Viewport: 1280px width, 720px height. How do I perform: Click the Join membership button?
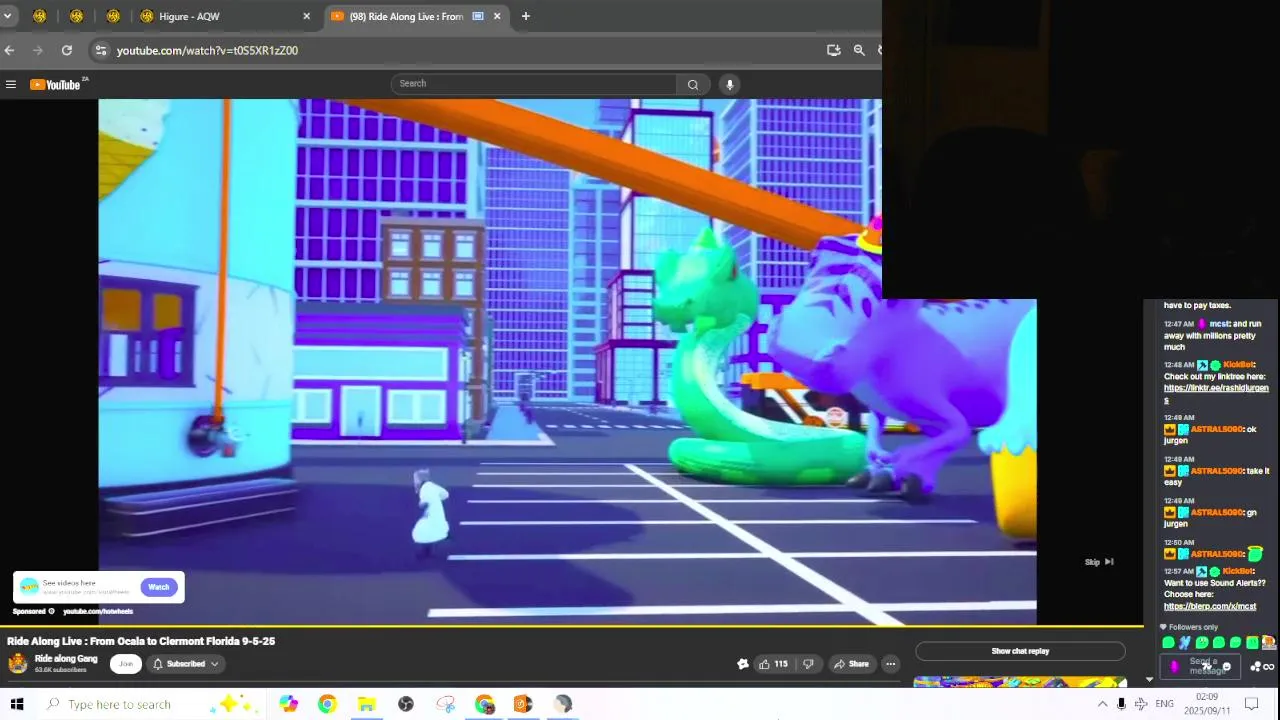[x=126, y=664]
